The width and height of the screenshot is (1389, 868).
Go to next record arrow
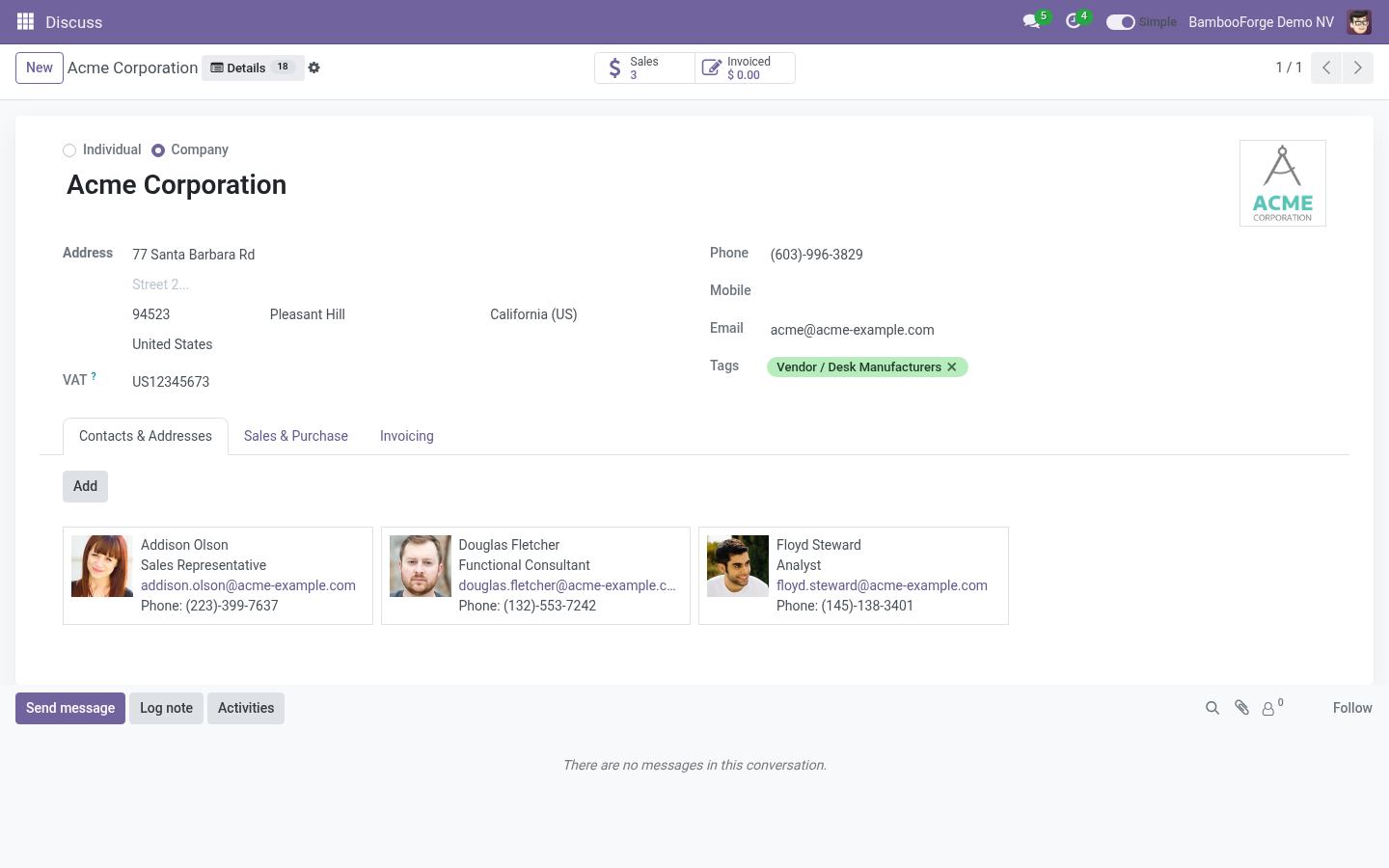click(x=1357, y=68)
